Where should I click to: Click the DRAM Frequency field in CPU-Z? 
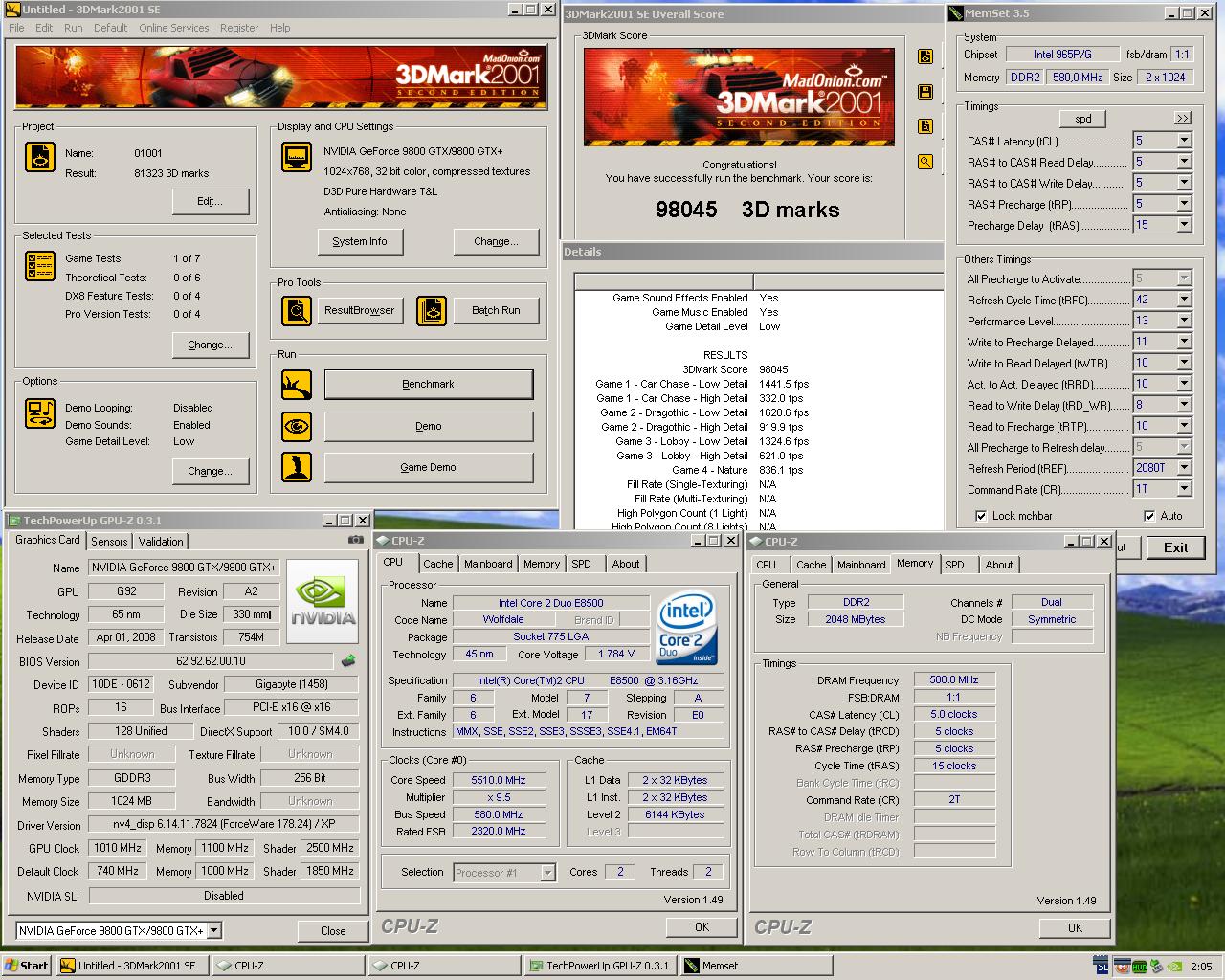click(954, 679)
